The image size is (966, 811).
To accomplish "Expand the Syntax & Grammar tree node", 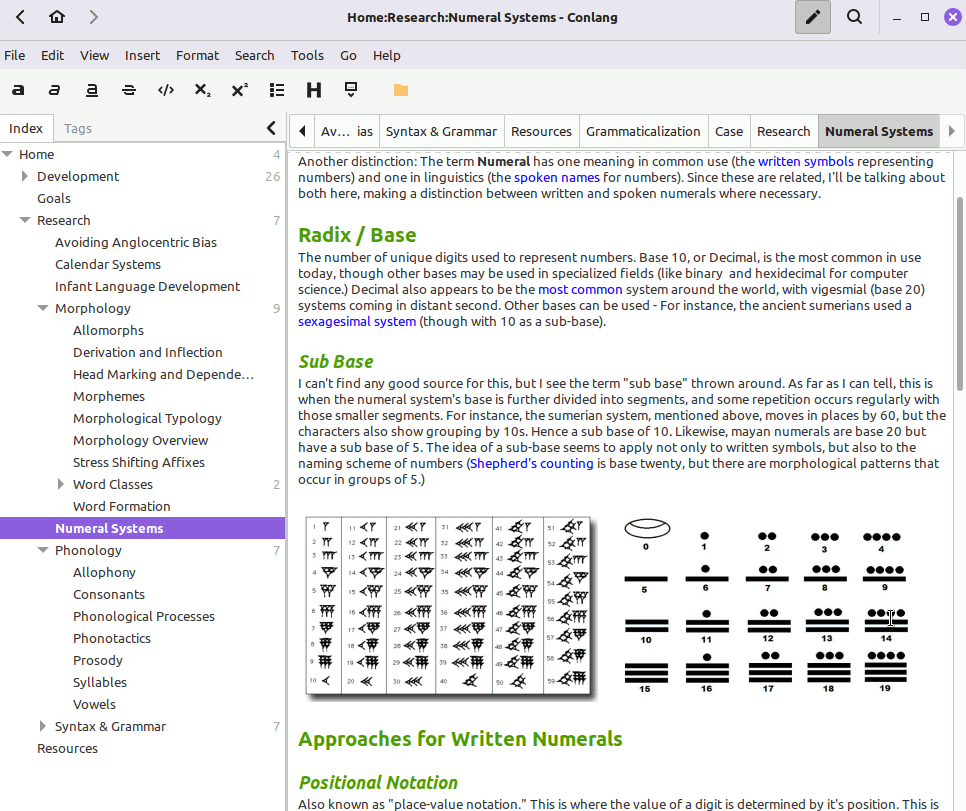I will coord(43,726).
